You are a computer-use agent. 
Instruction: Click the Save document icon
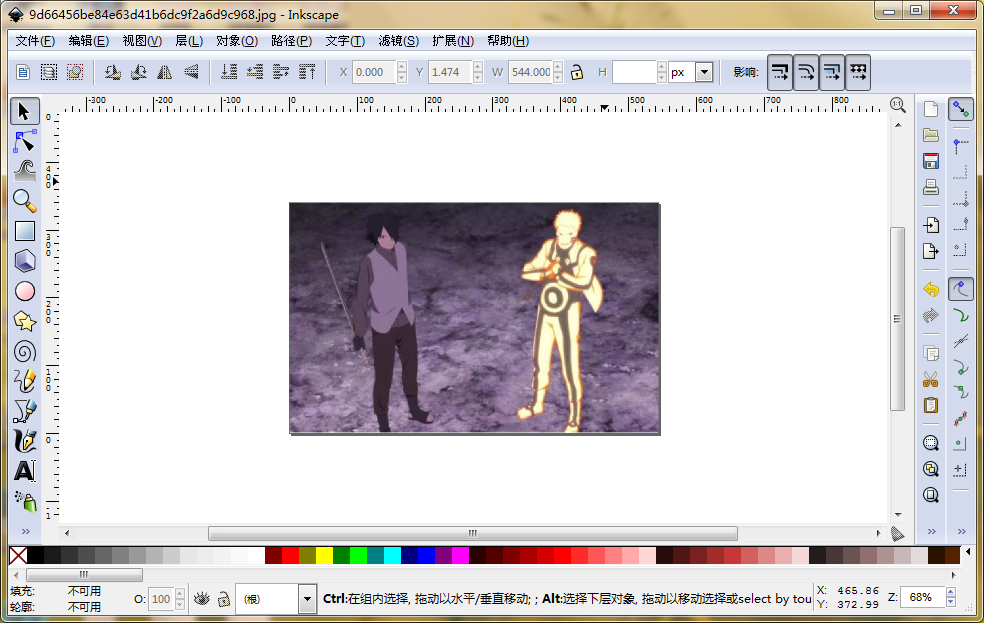(x=931, y=161)
